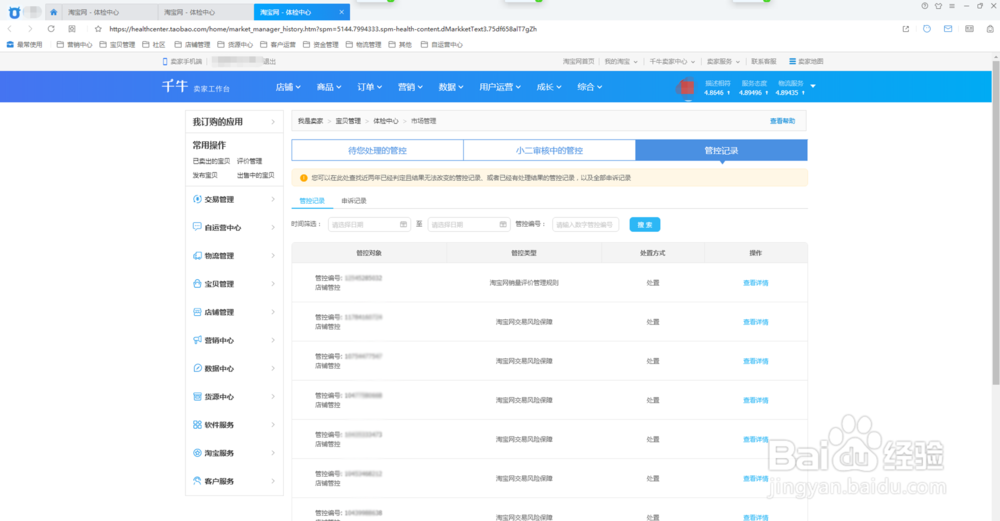The width and height of the screenshot is (1000, 521).
Task: Open calendar icon of start date field
Action: pyautogui.click(x=403, y=224)
